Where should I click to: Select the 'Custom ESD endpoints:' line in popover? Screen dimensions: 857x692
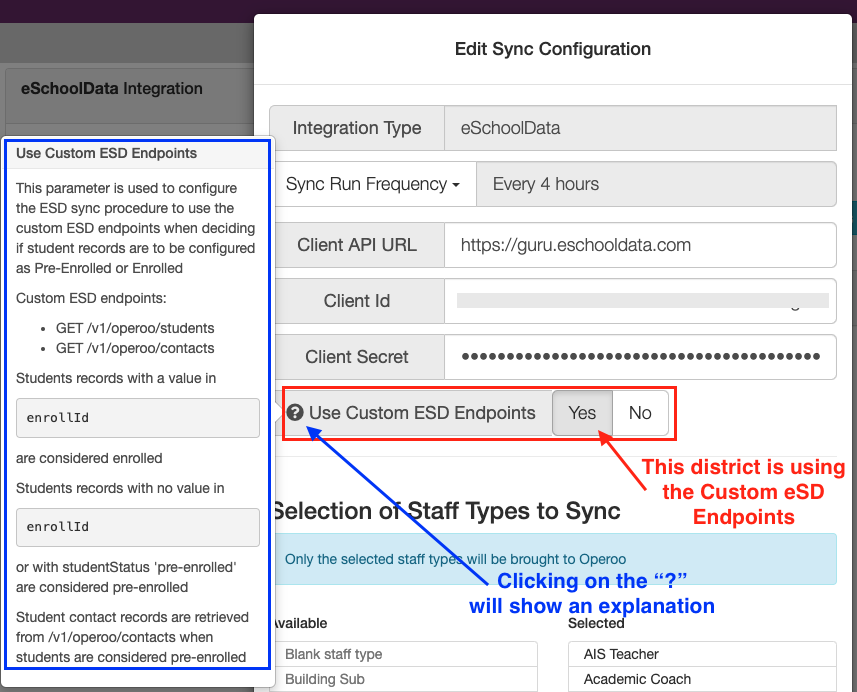(x=91, y=298)
